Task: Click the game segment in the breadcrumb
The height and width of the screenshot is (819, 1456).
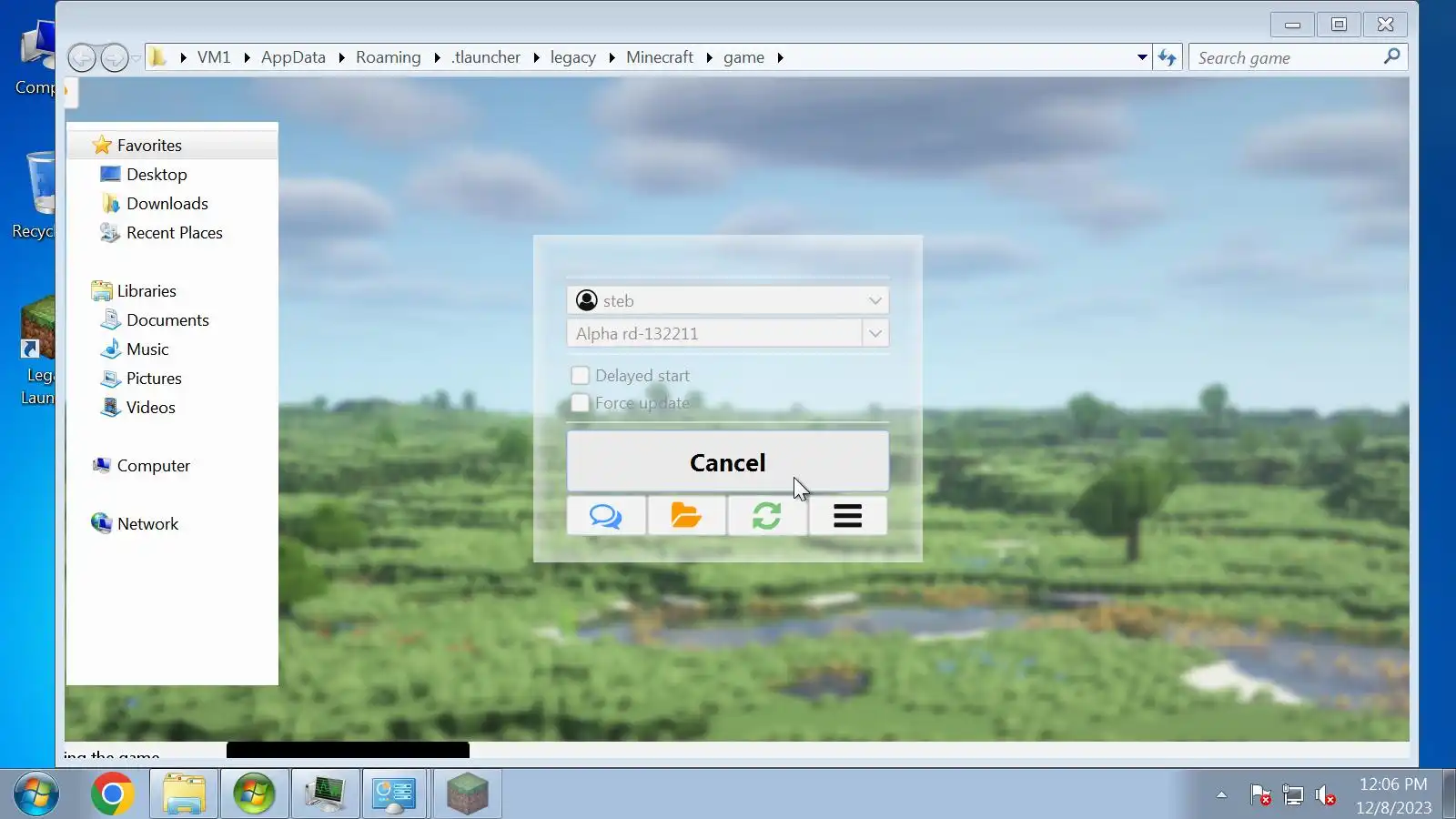Action: (x=743, y=57)
